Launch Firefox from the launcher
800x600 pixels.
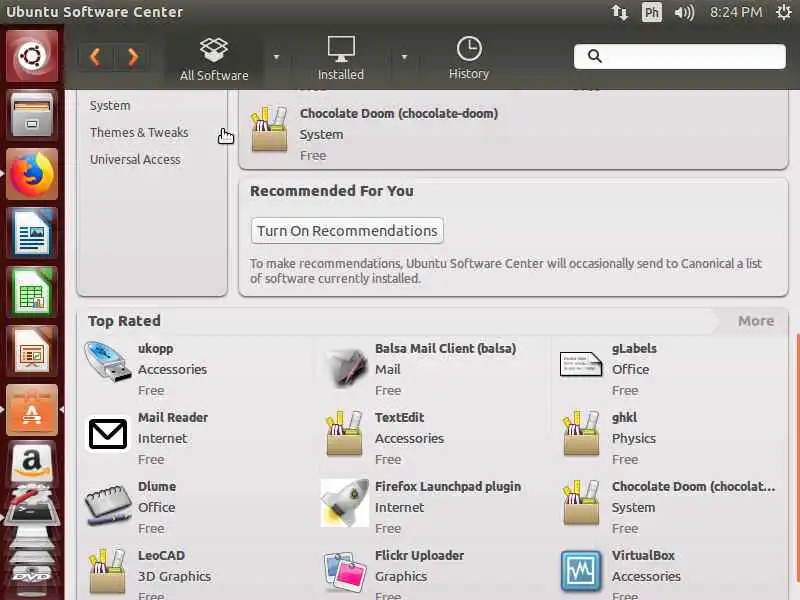32,174
